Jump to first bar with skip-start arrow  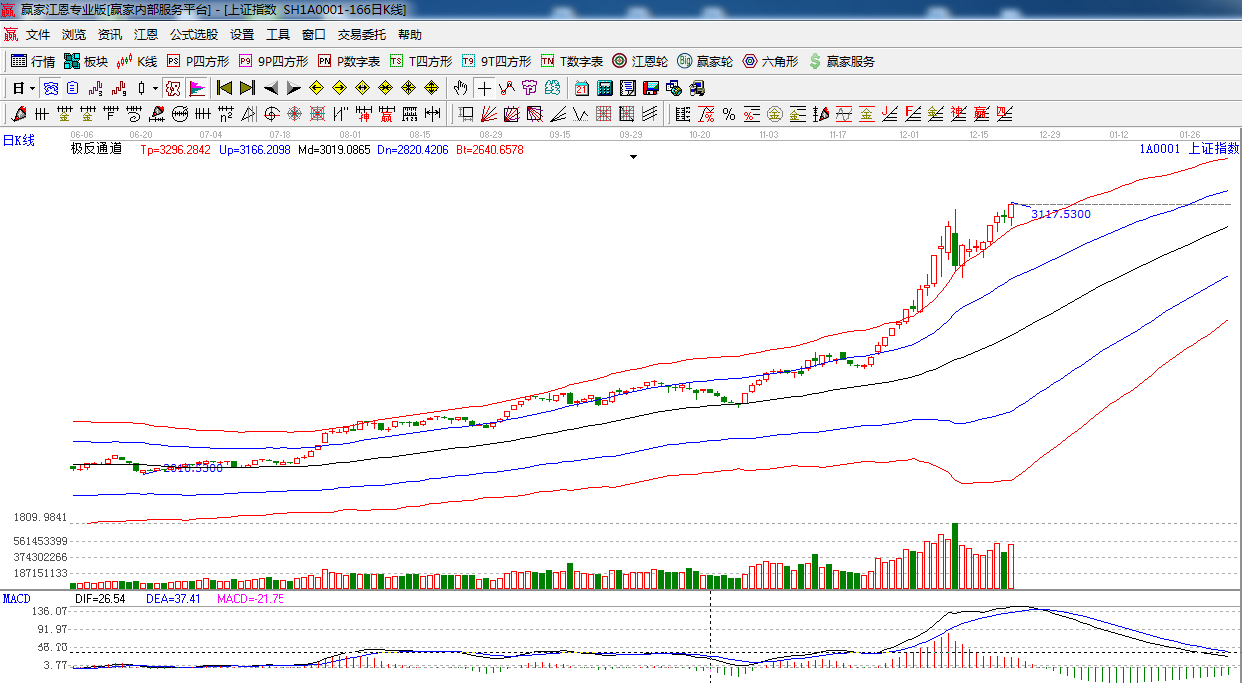coord(224,88)
